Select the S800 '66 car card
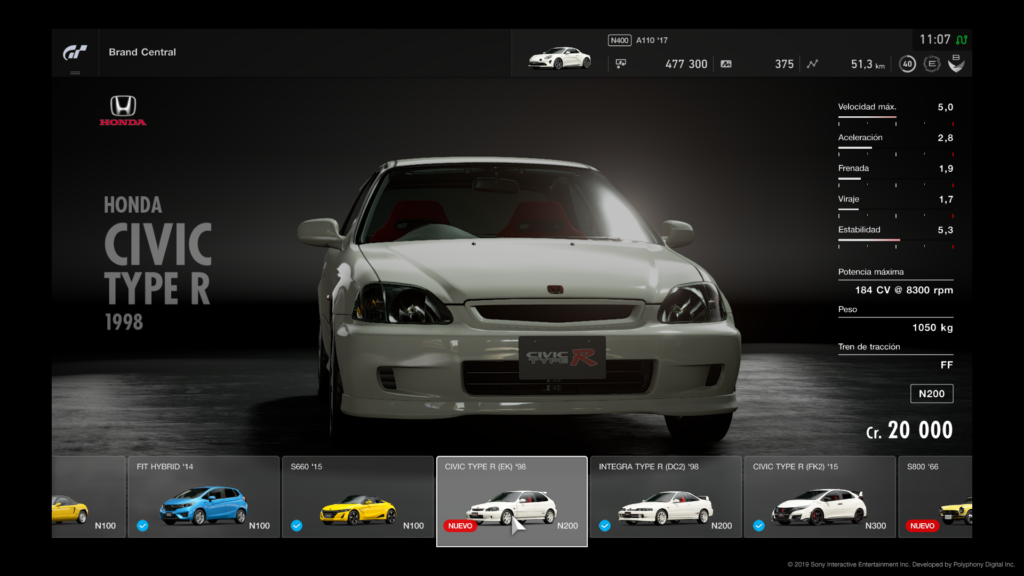The height and width of the screenshot is (576, 1024). [935, 497]
